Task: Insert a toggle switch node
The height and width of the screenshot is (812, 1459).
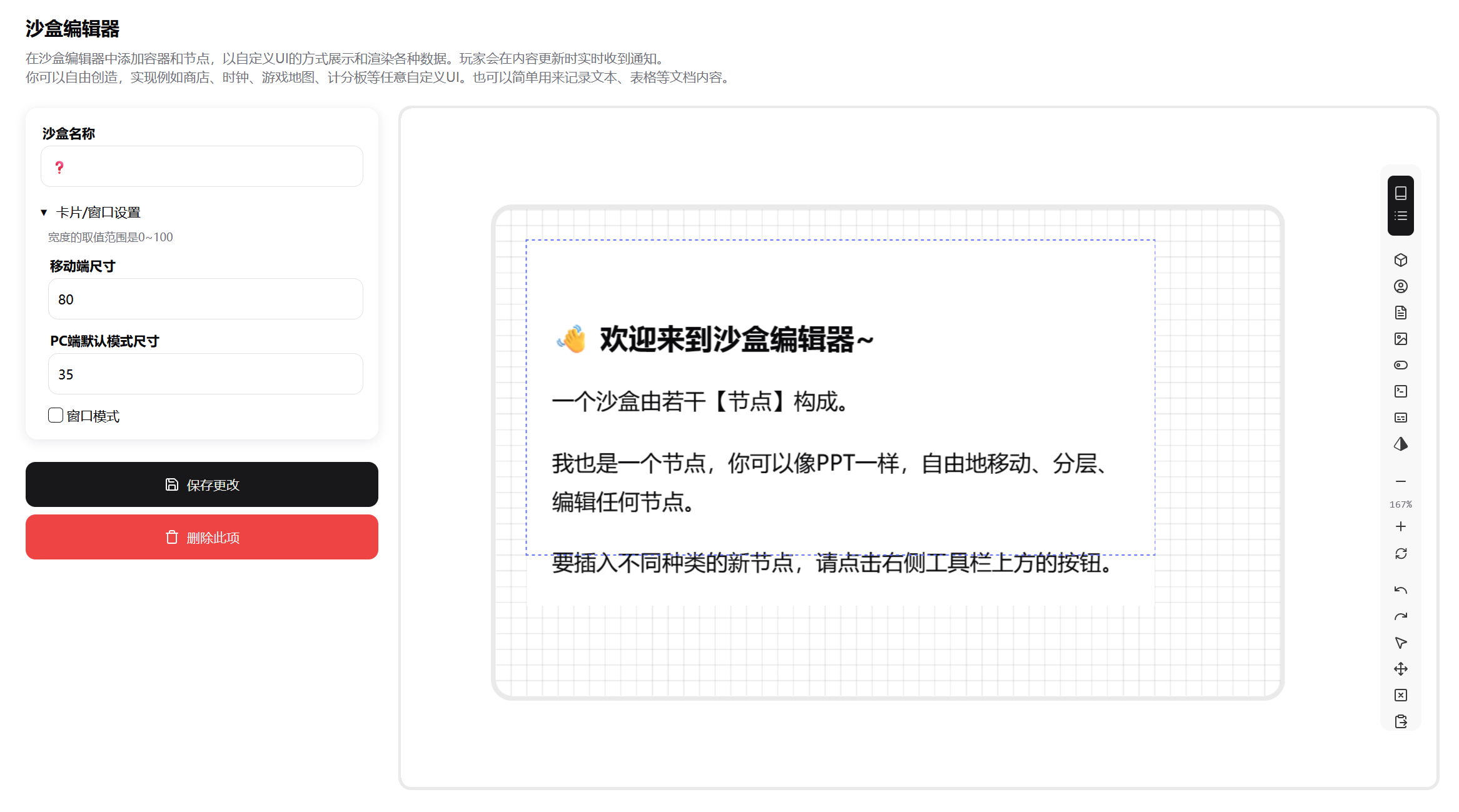Action: click(1400, 365)
